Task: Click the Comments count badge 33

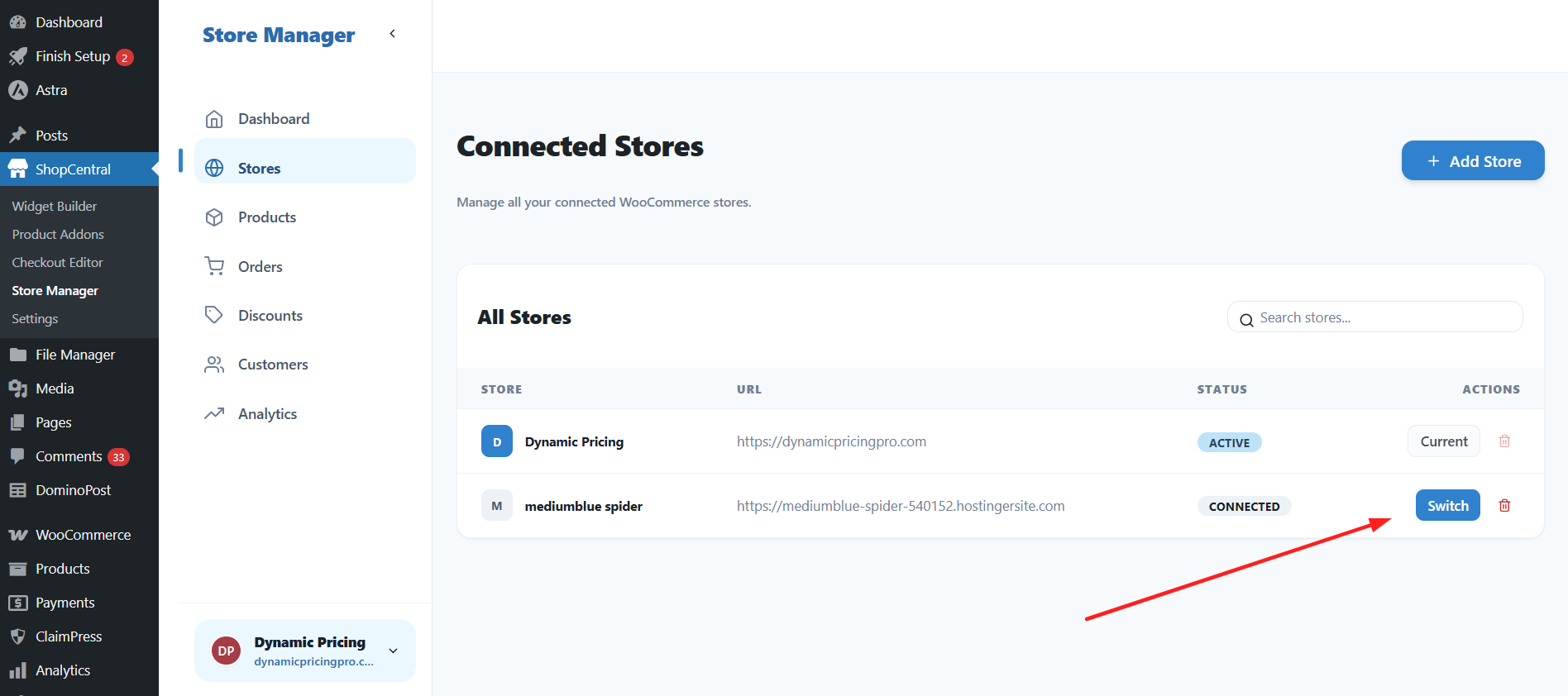Action: (118, 457)
